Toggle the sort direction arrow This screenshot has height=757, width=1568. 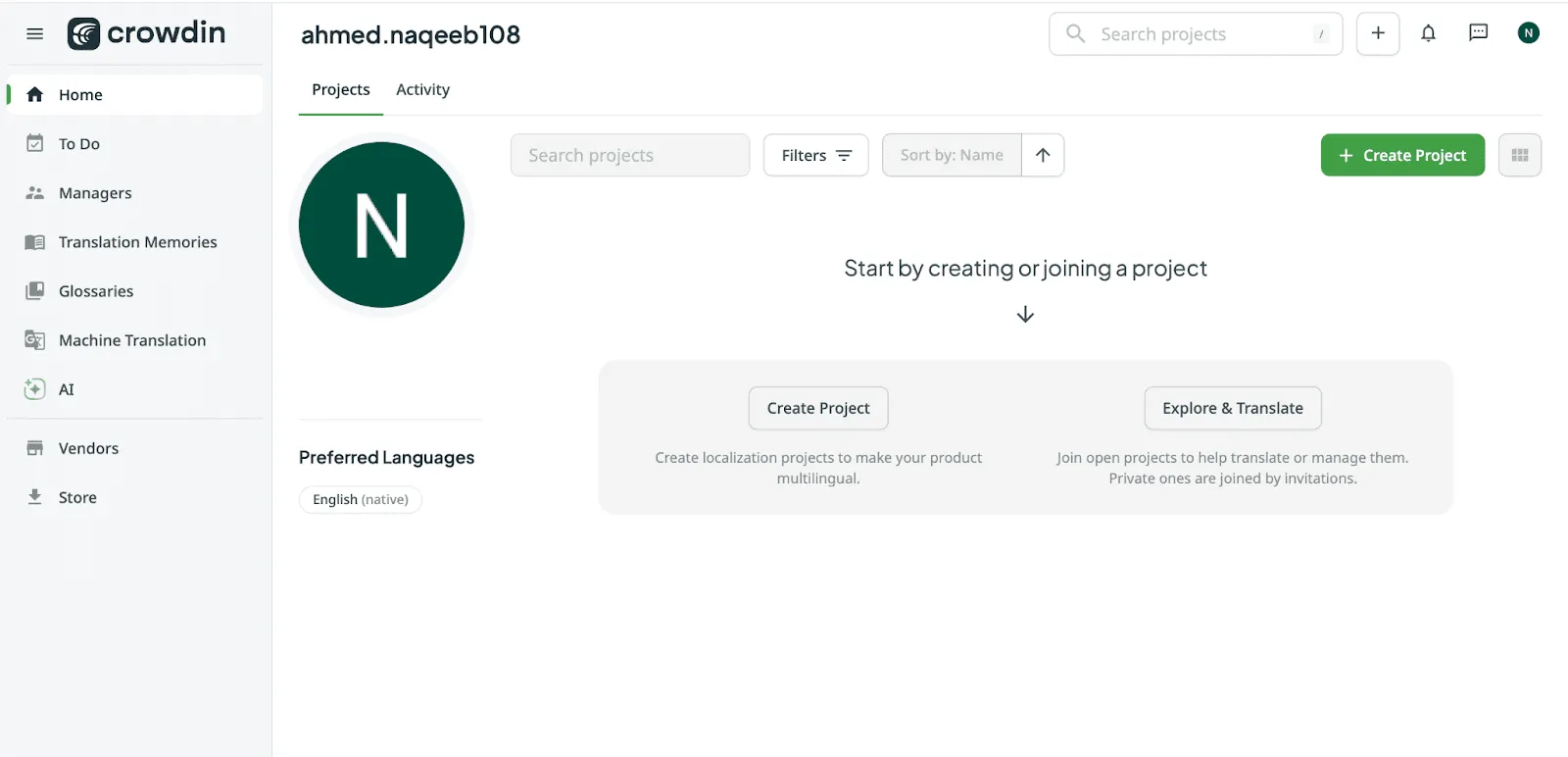point(1043,155)
